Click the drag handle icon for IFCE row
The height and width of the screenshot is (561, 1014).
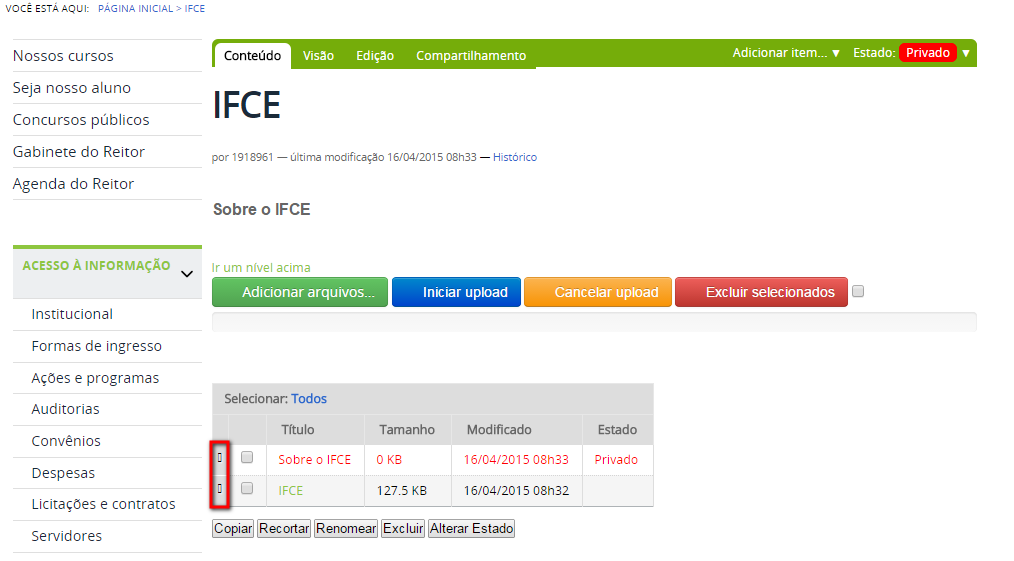220,489
